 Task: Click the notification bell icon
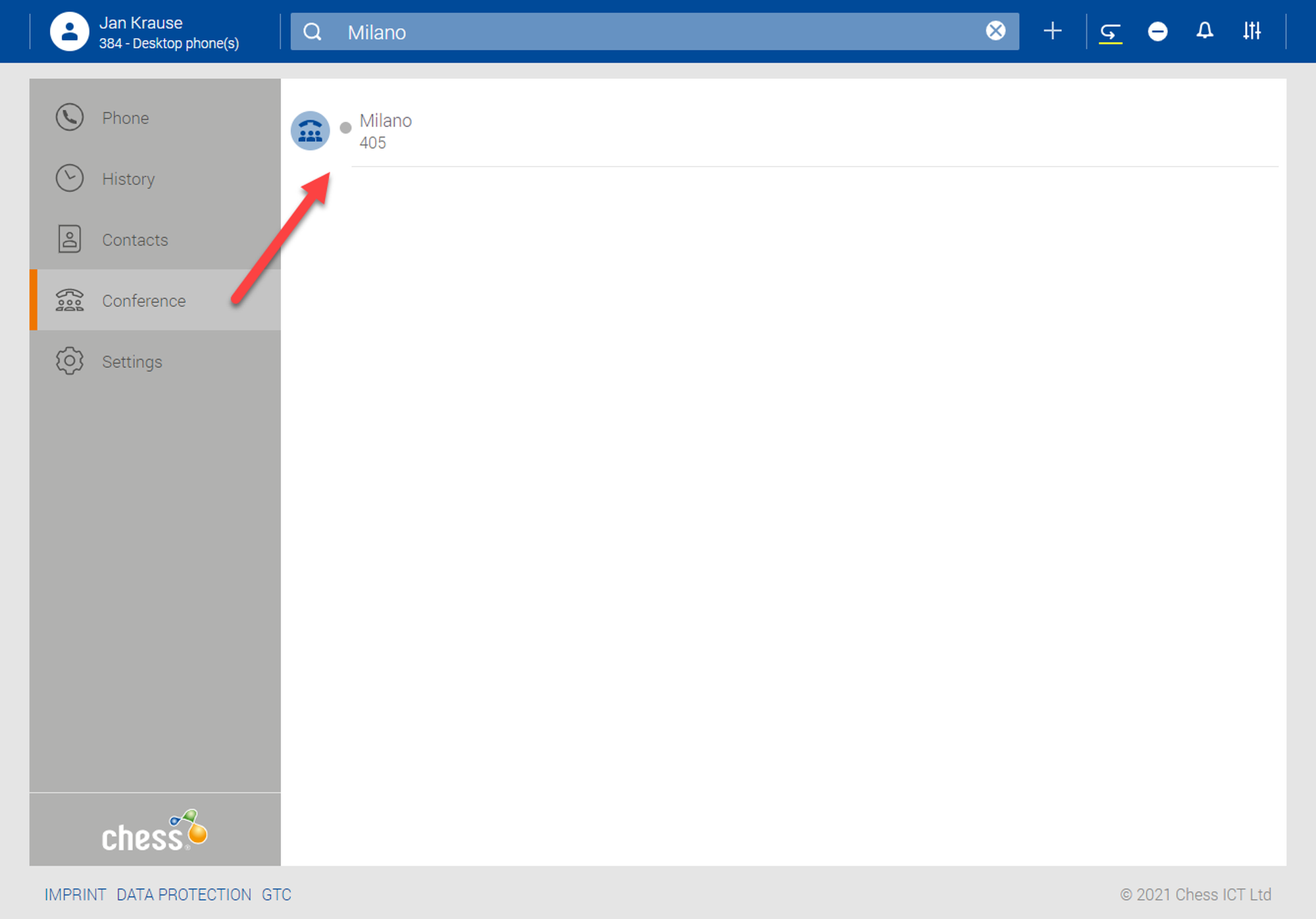pyautogui.click(x=1205, y=31)
